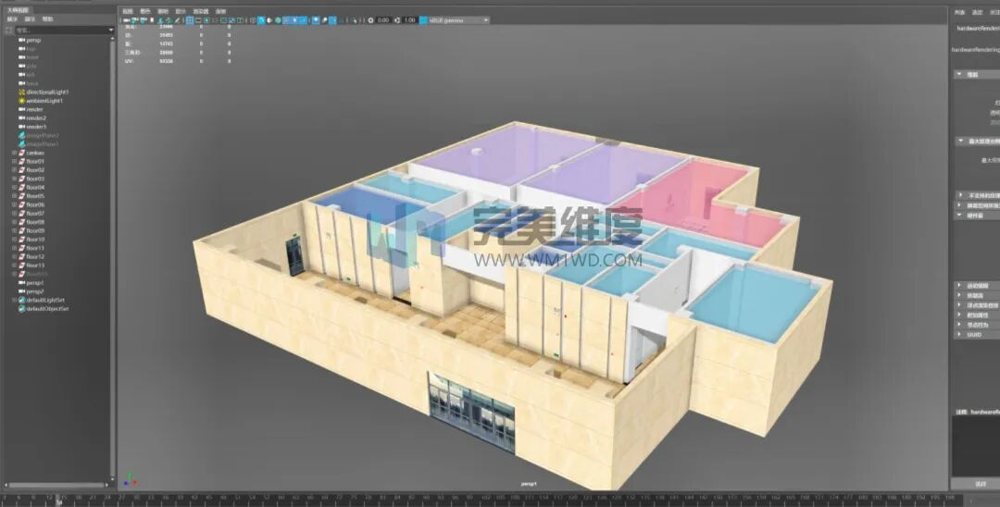Toggle the grid icon in panel toolbar
The image size is (1000, 507).
click(x=189, y=20)
